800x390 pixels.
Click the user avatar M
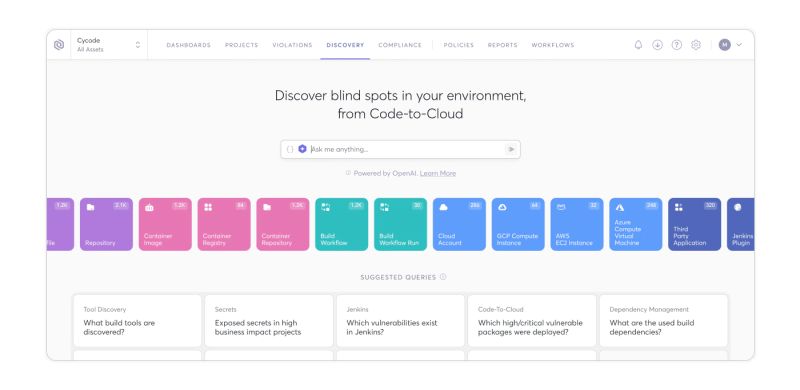(x=724, y=45)
